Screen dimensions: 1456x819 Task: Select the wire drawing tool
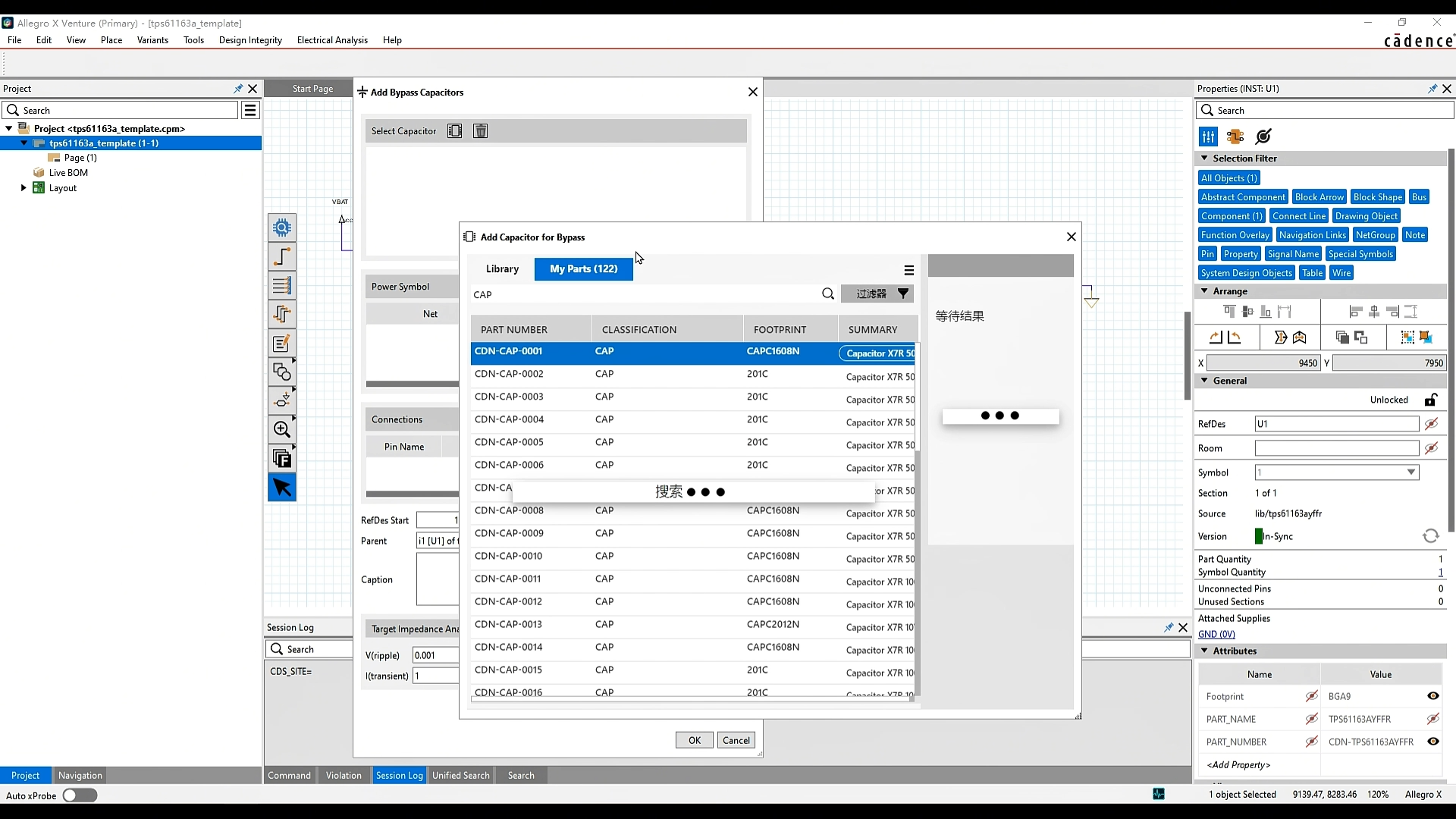click(282, 257)
